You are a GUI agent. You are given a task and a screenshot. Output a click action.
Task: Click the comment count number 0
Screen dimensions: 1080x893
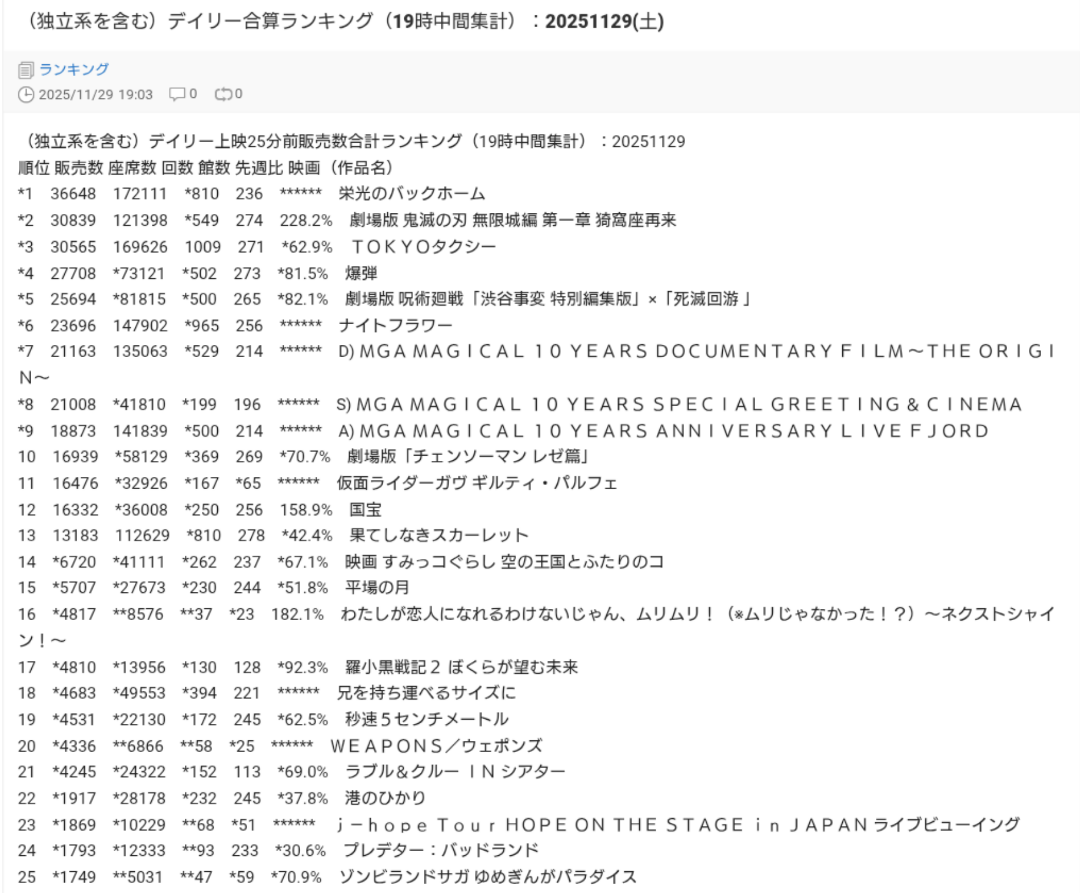click(193, 95)
